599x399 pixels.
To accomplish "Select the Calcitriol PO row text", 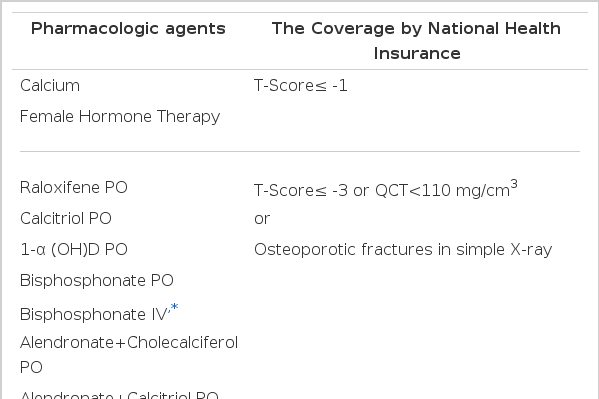I will point(66,219).
